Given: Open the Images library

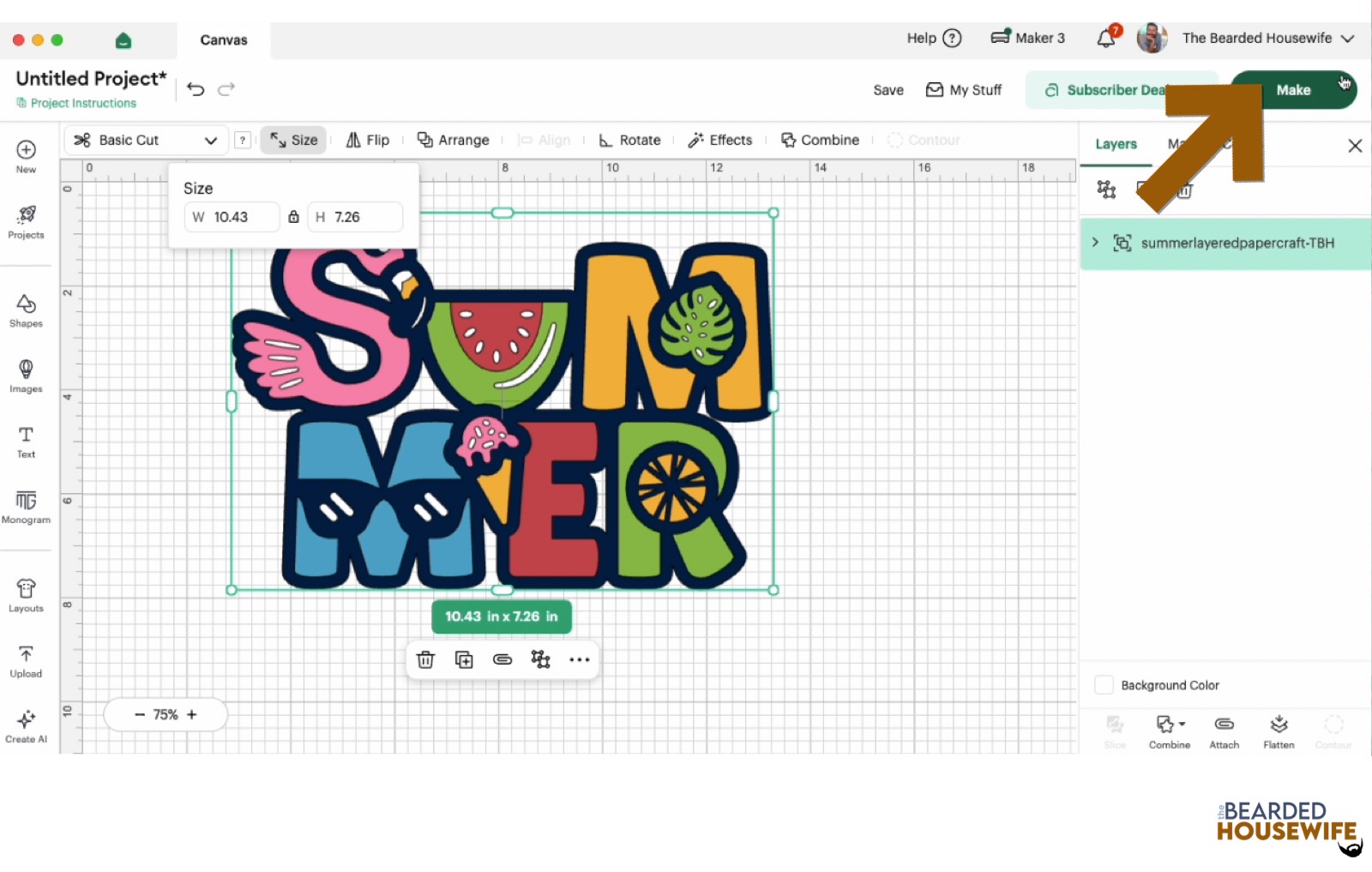Looking at the screenshot, I should coord(26,376).
